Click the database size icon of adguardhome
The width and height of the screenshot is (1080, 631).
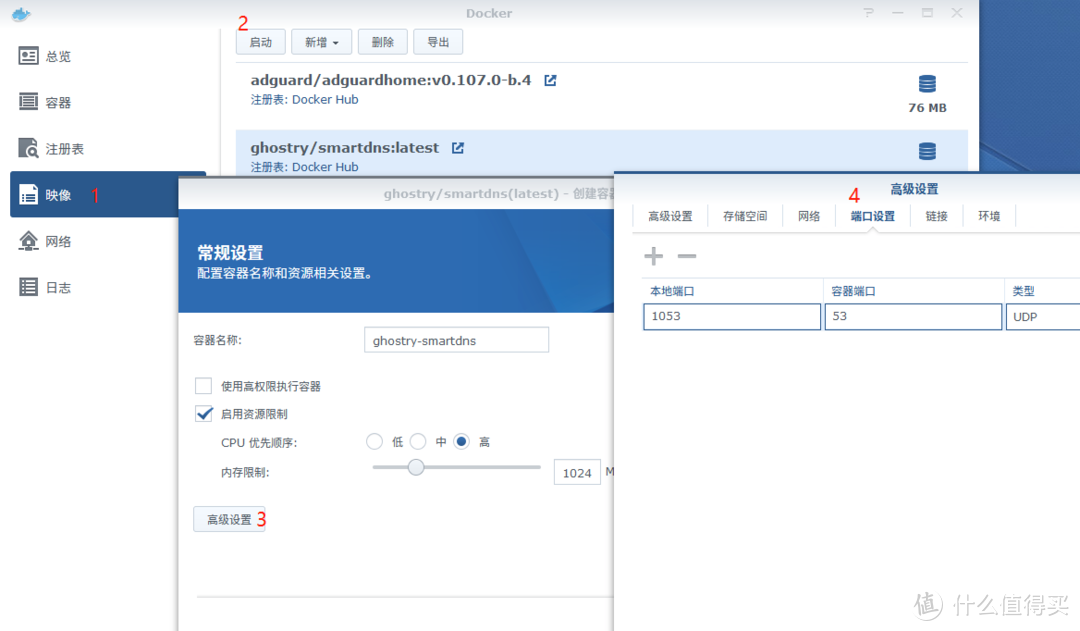tap(927, 84)
